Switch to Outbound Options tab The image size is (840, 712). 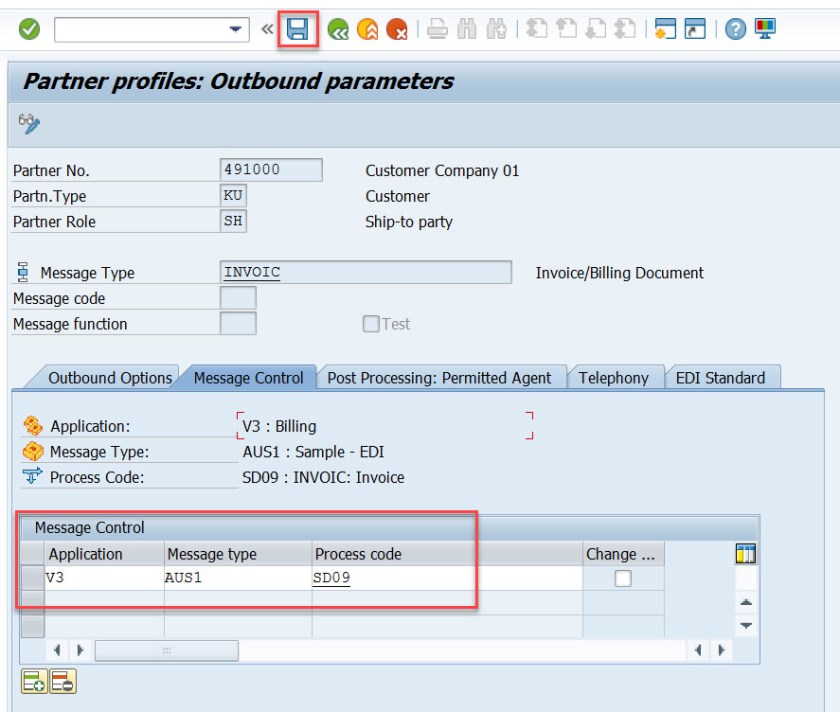(110, 378)
